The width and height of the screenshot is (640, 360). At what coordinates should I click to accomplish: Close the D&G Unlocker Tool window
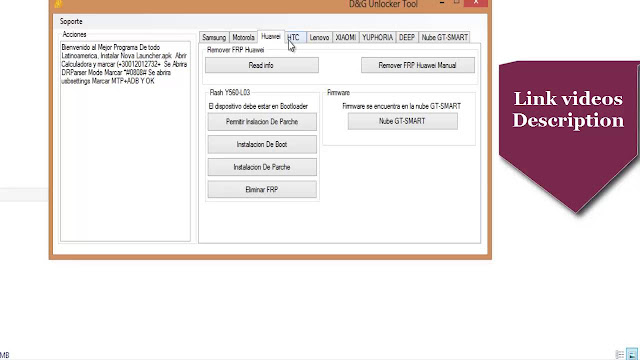pos(476,3)
